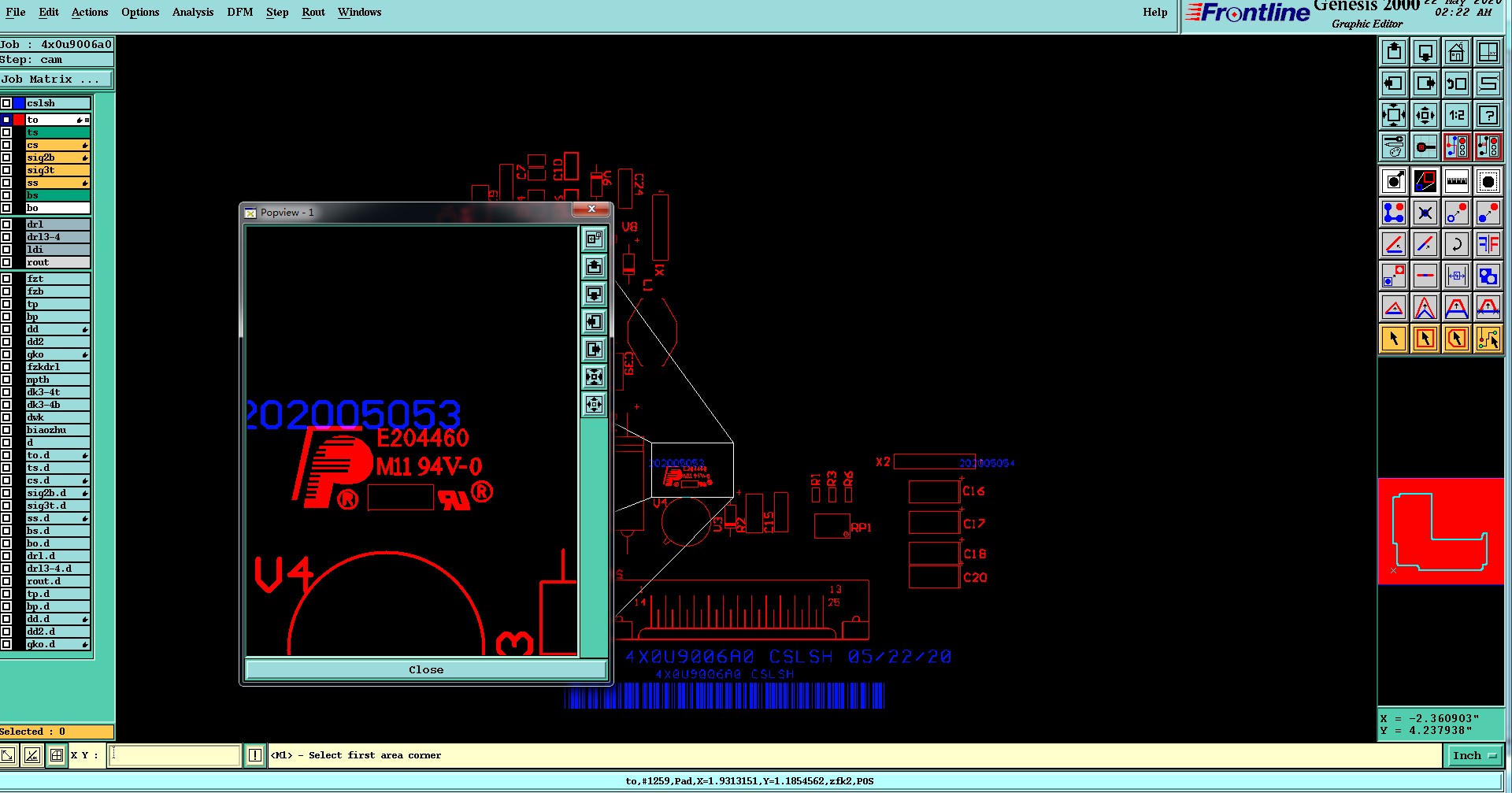Click the home view icon
The image size is (1512, 793).
1457,52
